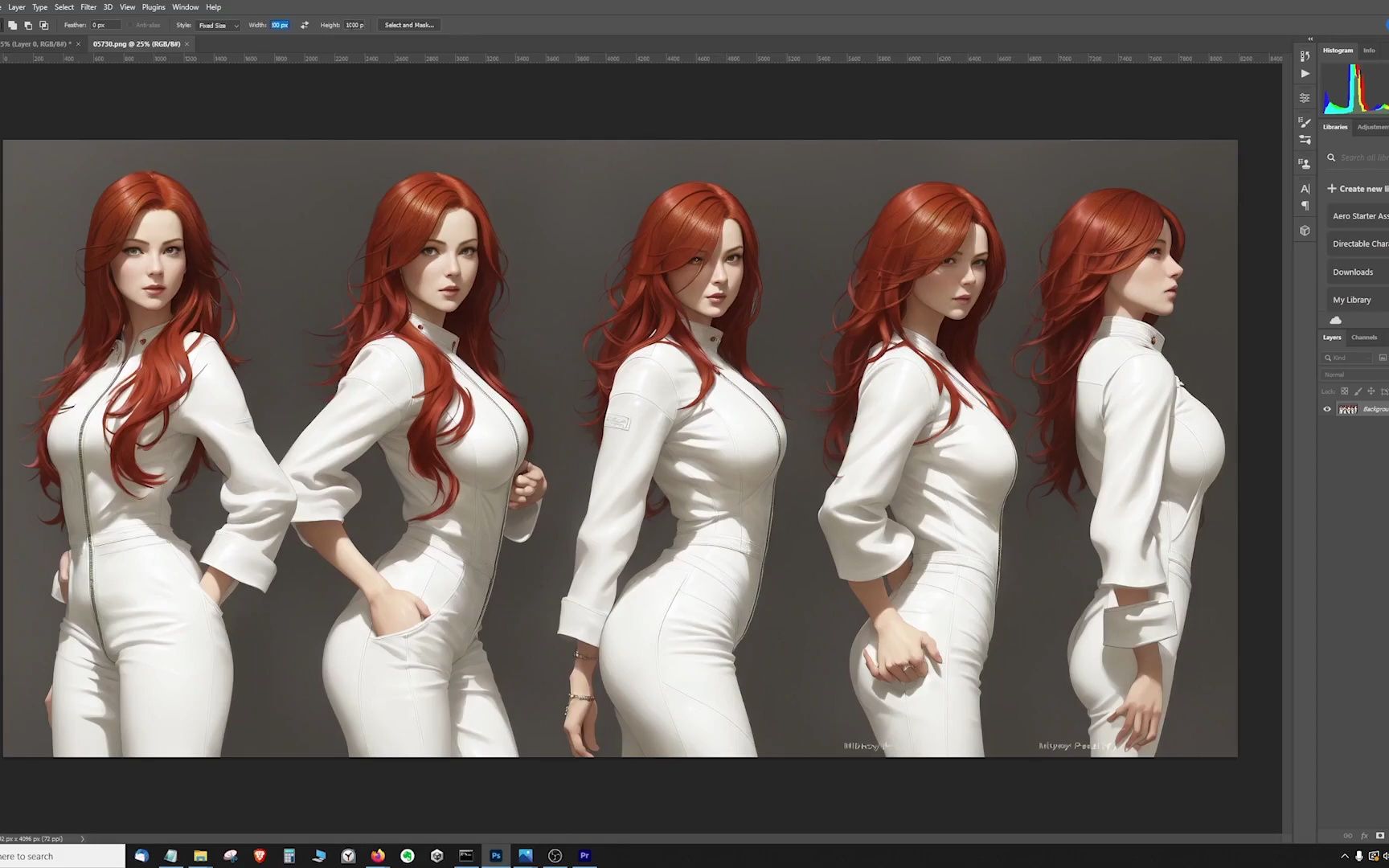Open the Filter menu

[88, 7]
